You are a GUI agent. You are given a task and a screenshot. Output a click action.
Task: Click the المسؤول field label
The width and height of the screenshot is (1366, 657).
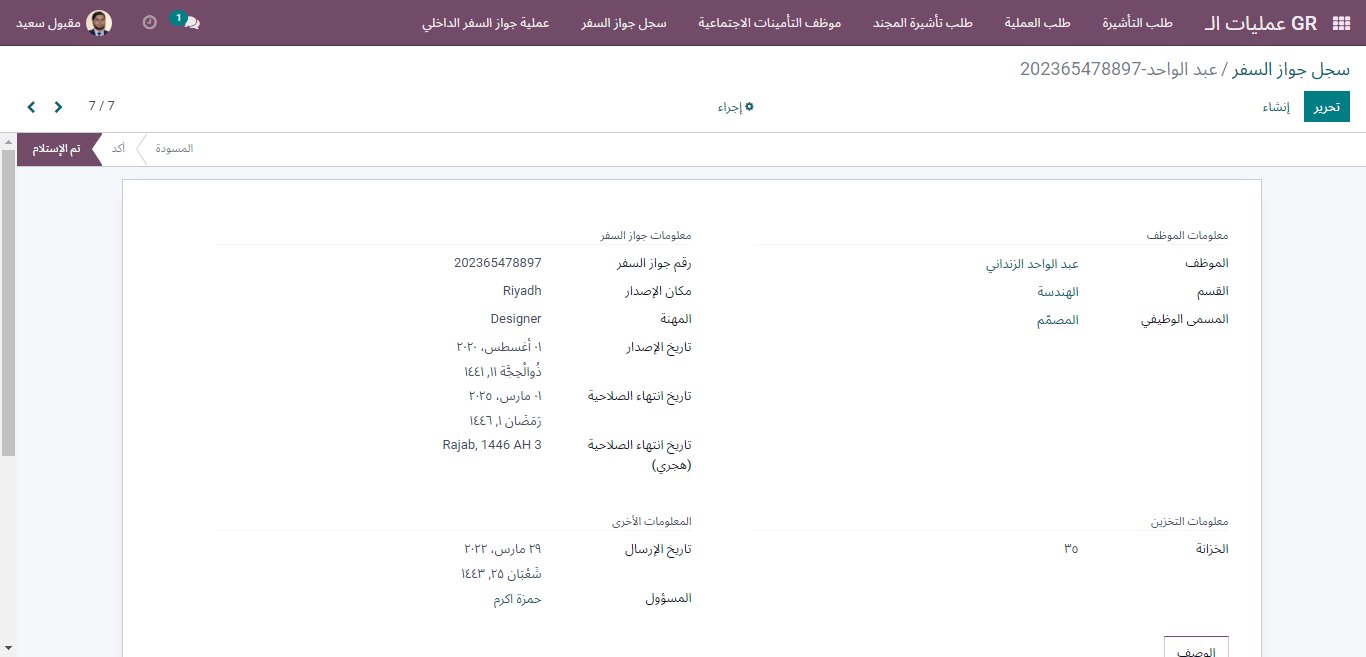pyautogui.click(x=669, y=599)
